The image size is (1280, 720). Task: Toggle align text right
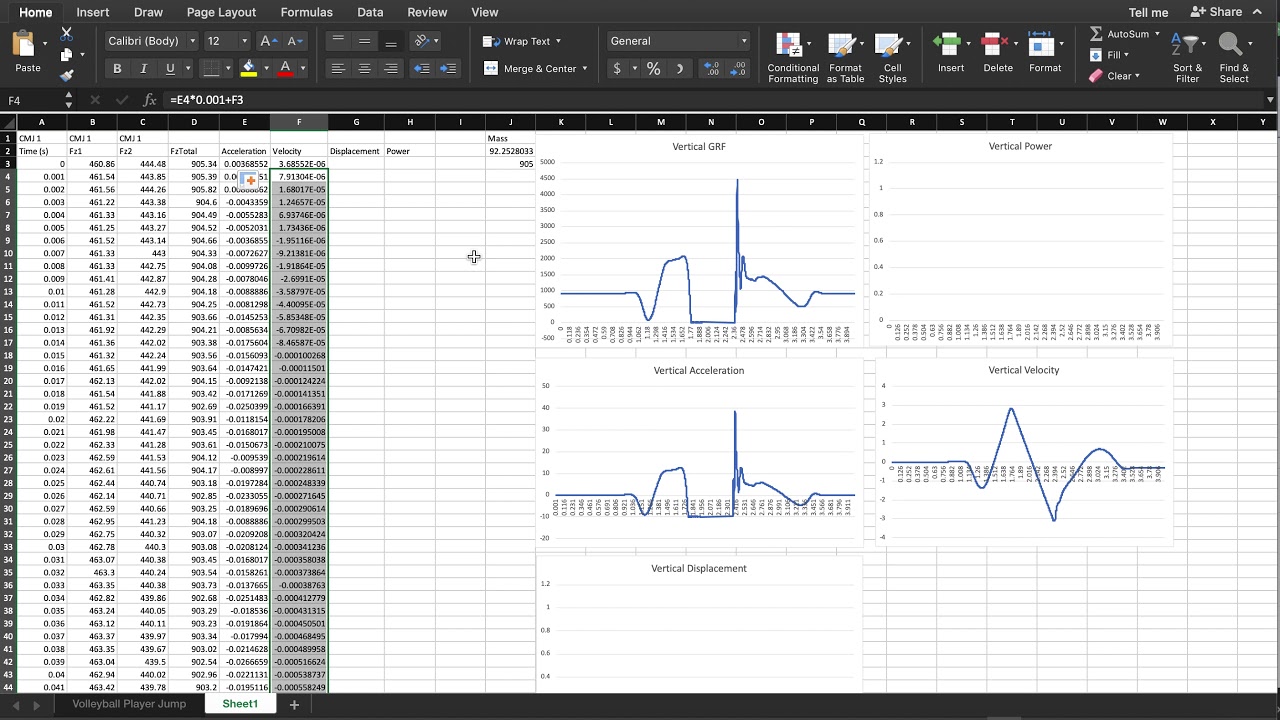coord(391,68)
